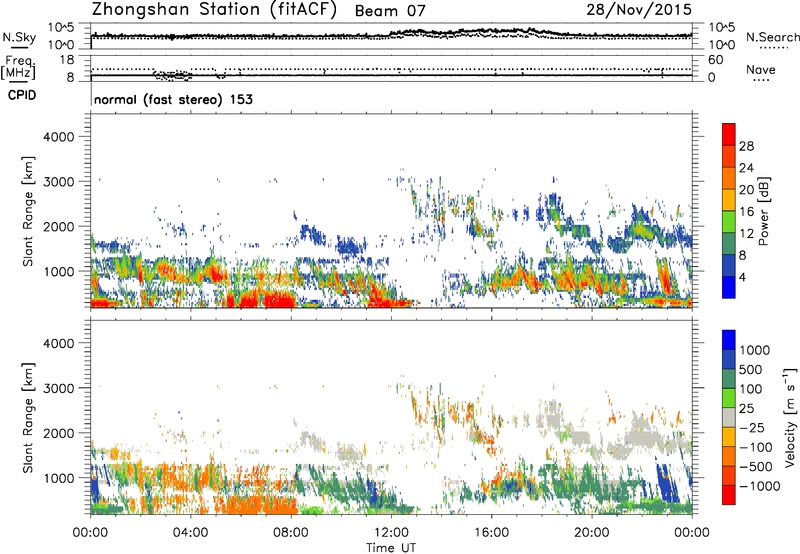Click the "−1000" value on Velocity colorbar
800x554 pixels.
[760, 486]
